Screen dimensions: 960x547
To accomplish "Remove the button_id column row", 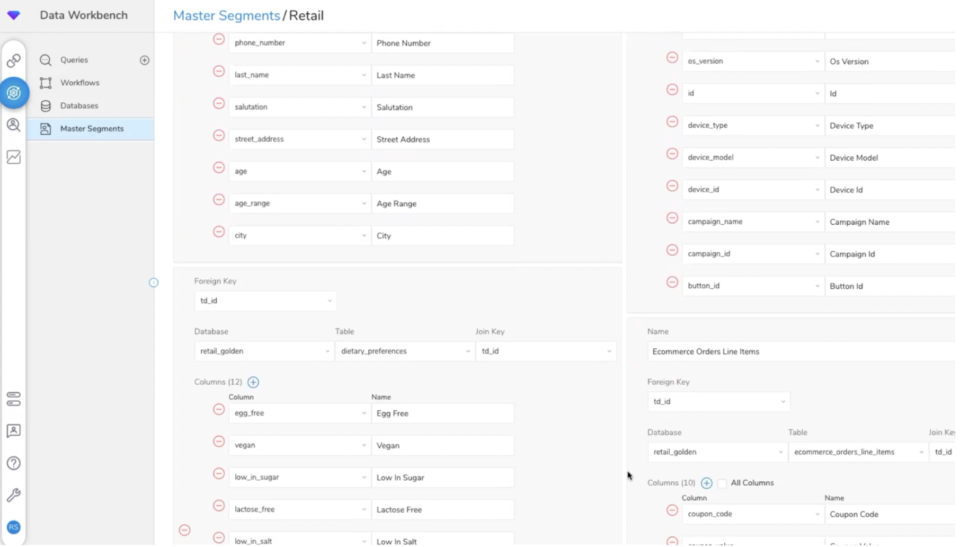I will (x=672, y=282).
